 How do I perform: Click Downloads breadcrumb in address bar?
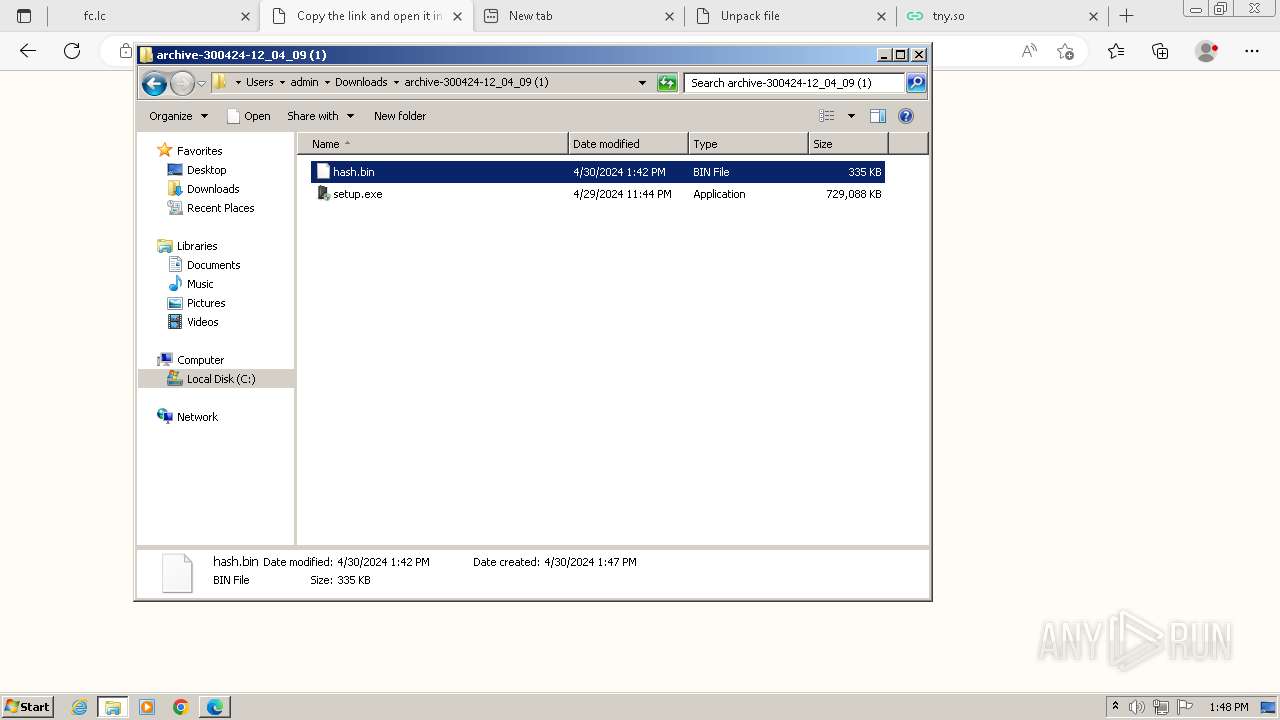361,83
